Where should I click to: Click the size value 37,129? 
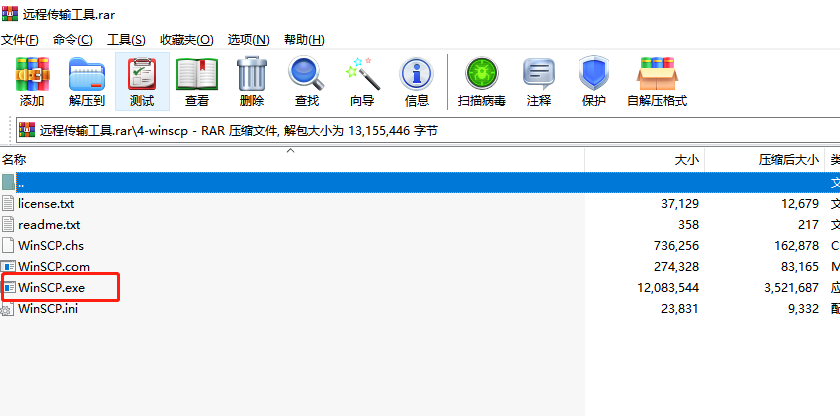680,203
